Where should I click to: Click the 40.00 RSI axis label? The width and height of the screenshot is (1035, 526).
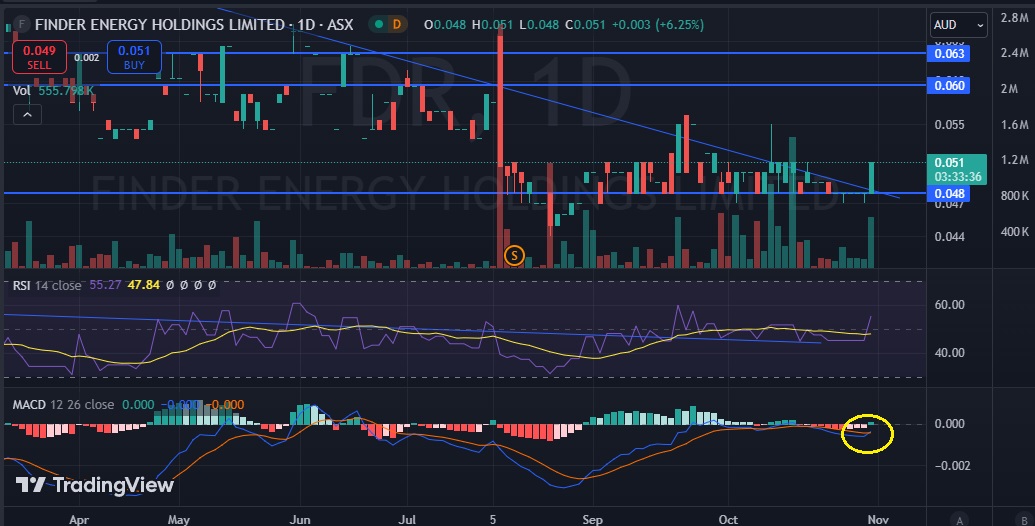(x=950, y=352)
